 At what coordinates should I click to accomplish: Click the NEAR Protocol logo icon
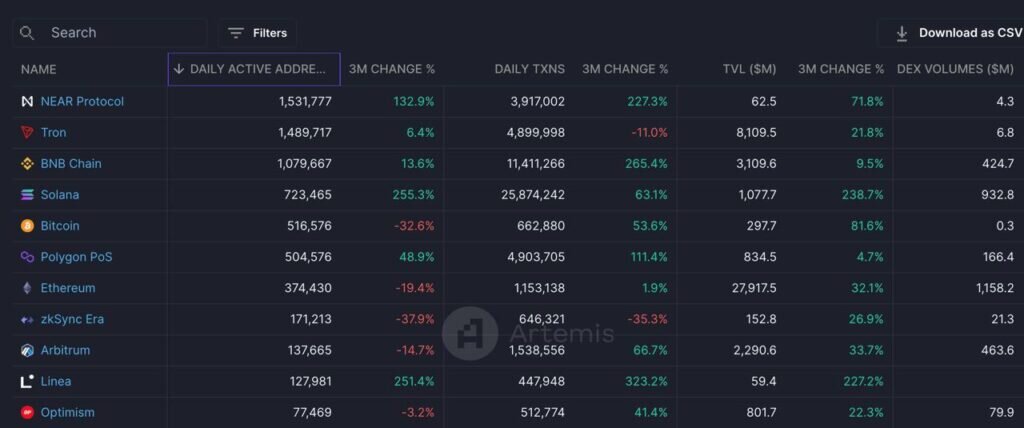coord(27,101)
